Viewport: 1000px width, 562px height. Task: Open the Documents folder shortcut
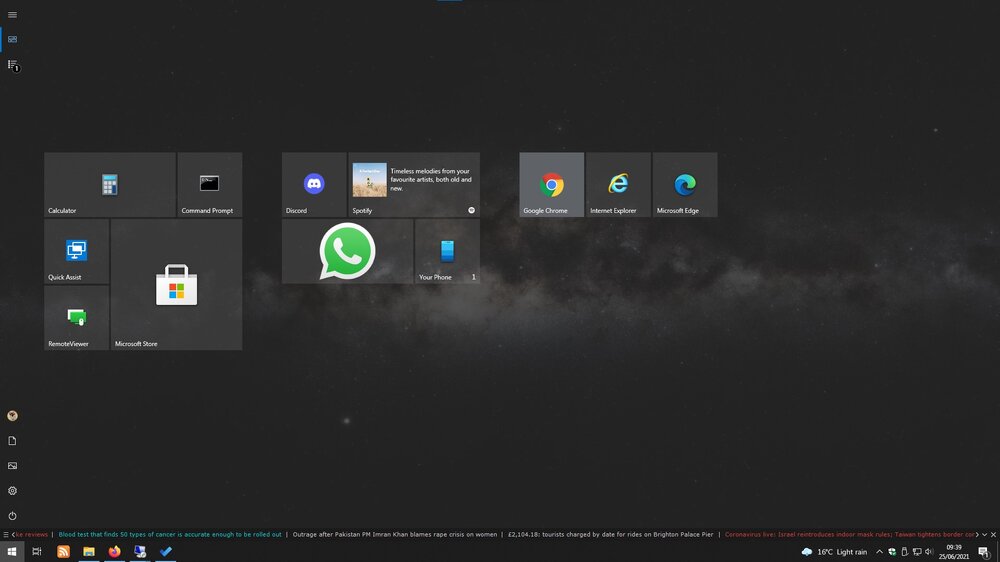tap(12, 441)
